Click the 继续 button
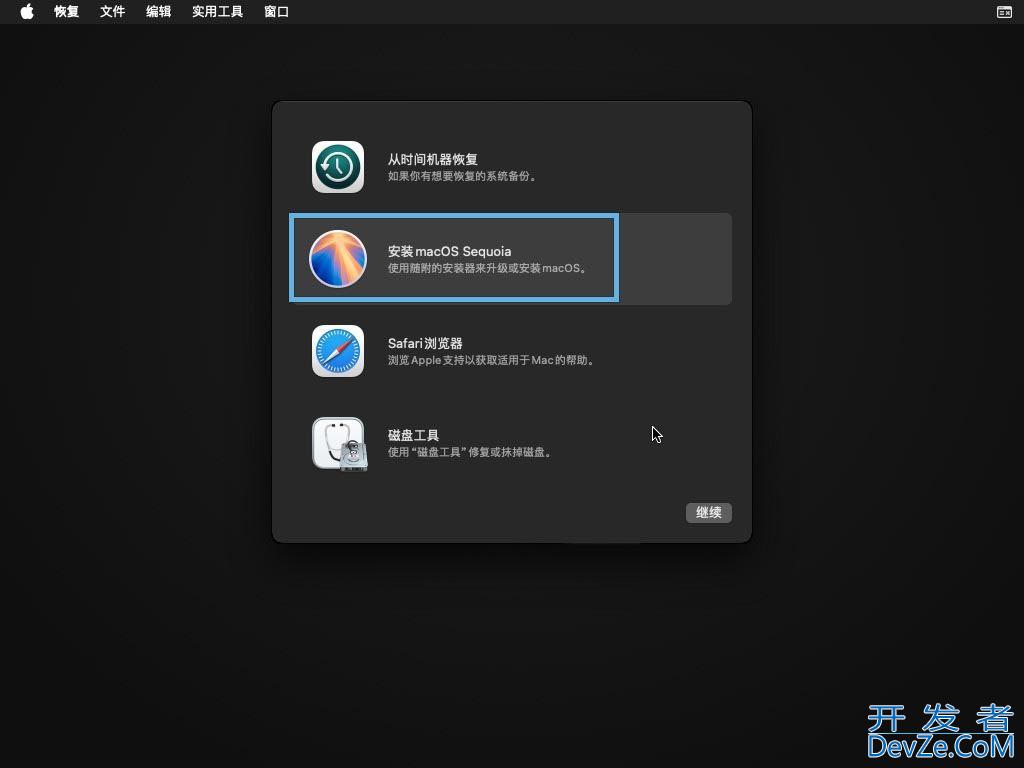Viewport: 1024px width, 768px height. (x=709, y=513)
